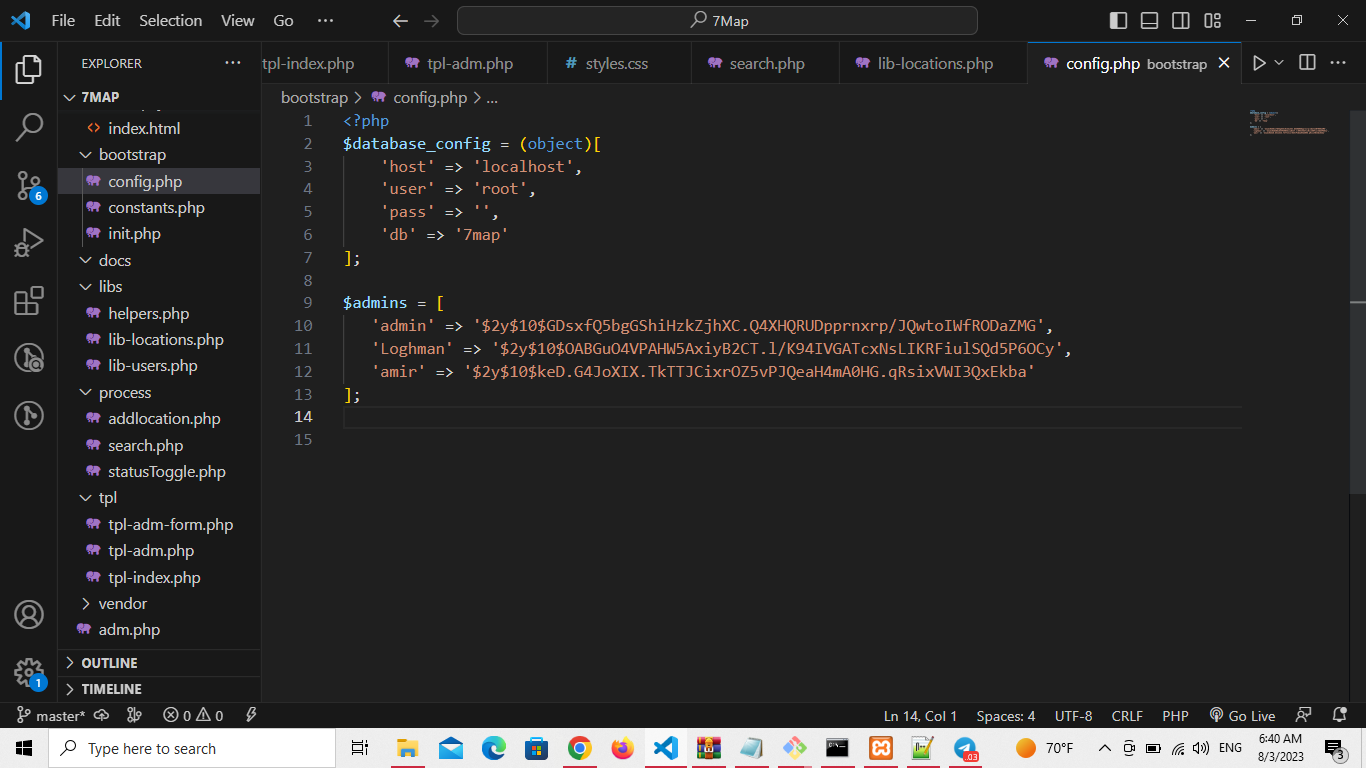
Task: Click the Synchronize Changes cloud icon
Action: [101, 716]
